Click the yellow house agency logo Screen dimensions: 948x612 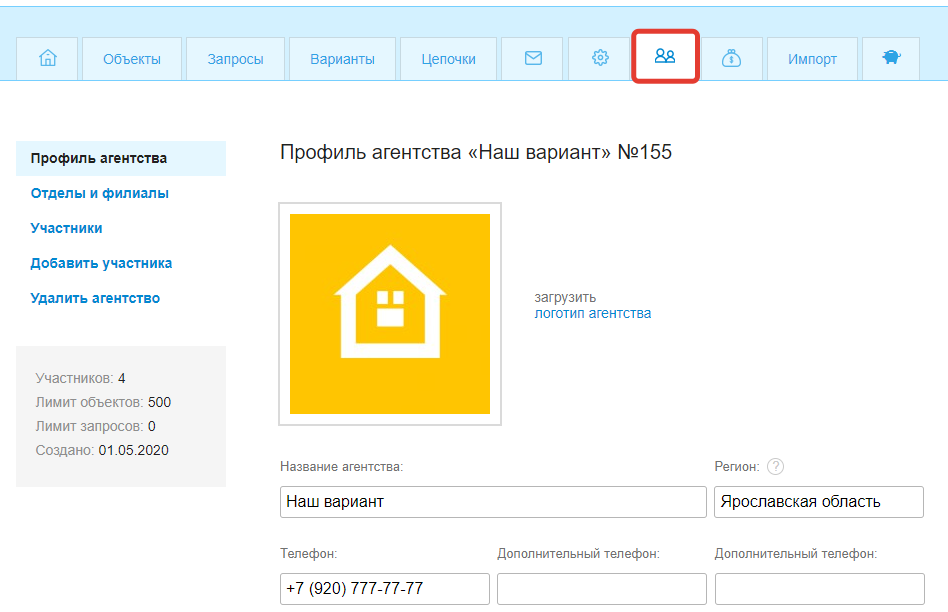(390, 314)
